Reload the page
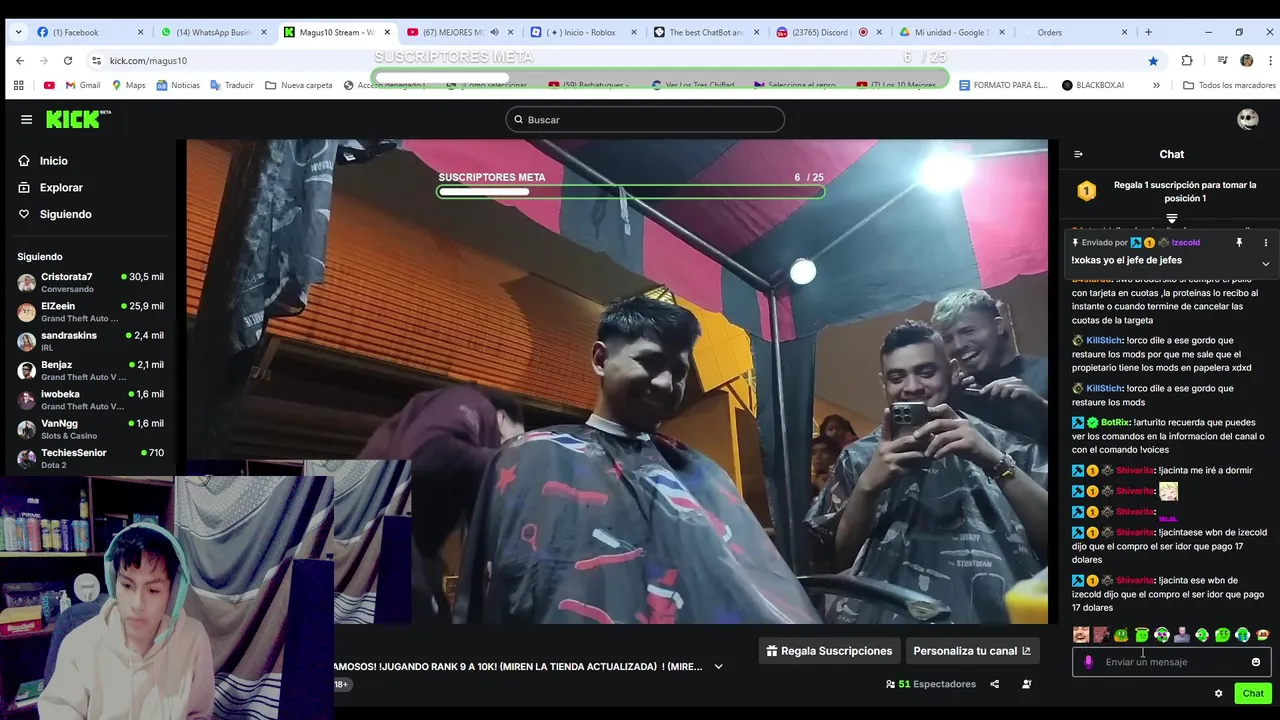This screenshot has height=720, width=1280. coord(68,60)
